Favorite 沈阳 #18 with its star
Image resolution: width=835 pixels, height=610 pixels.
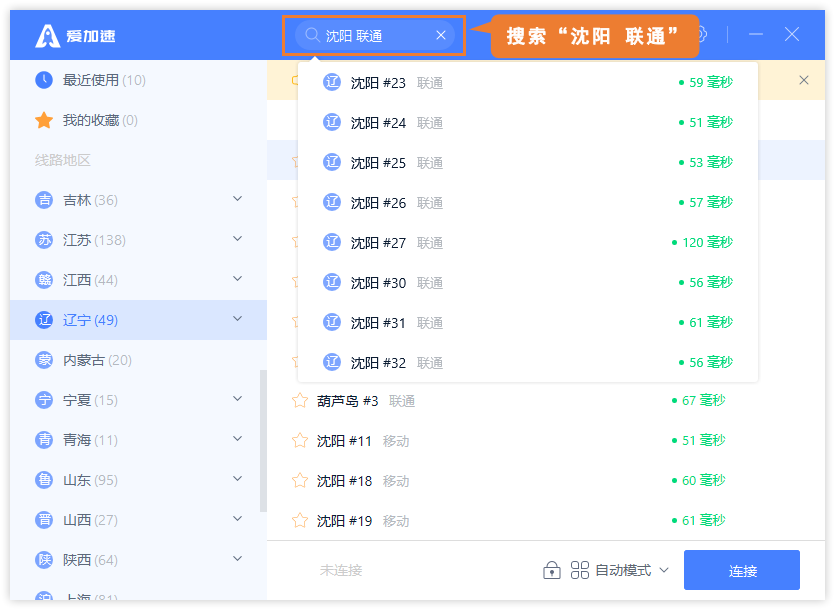tap(300, 480)
